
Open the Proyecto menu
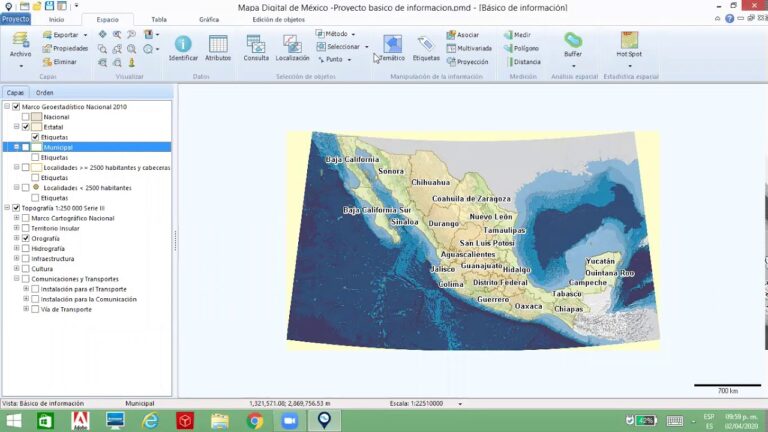coord(16,19)
